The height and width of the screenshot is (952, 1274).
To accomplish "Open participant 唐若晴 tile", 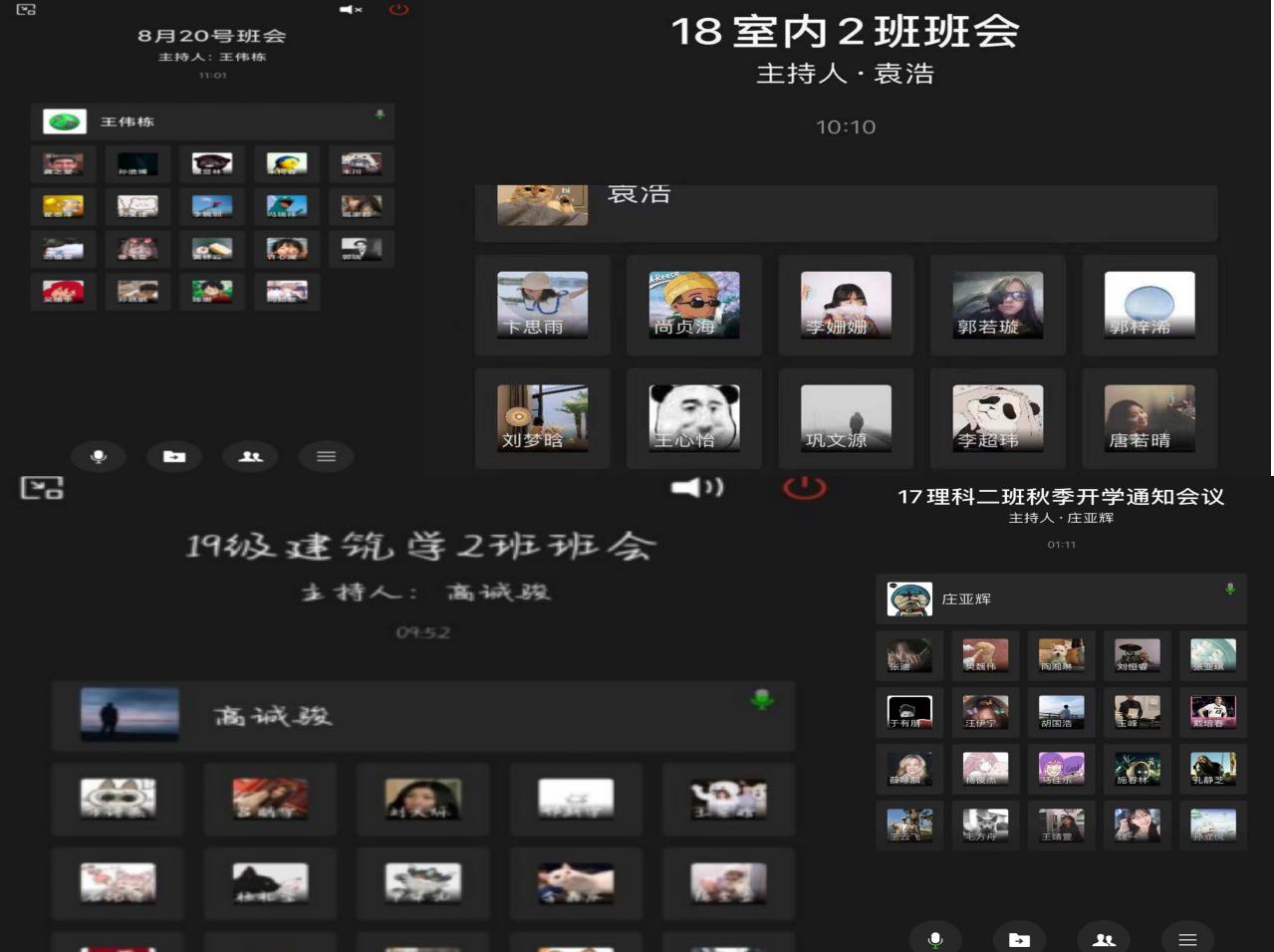I will click(x=1148, y=418).
